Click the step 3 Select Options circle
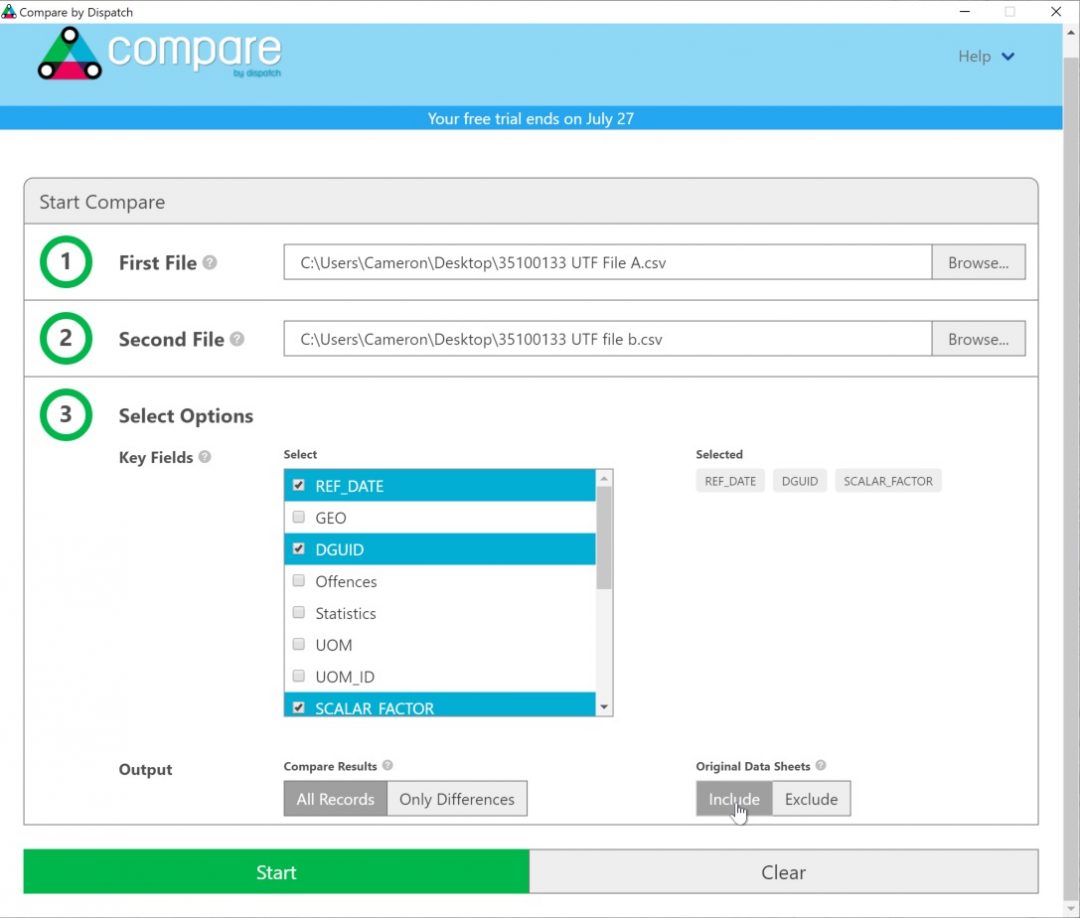The height and width of the screenshot is (918, 1080). (65, 415)
